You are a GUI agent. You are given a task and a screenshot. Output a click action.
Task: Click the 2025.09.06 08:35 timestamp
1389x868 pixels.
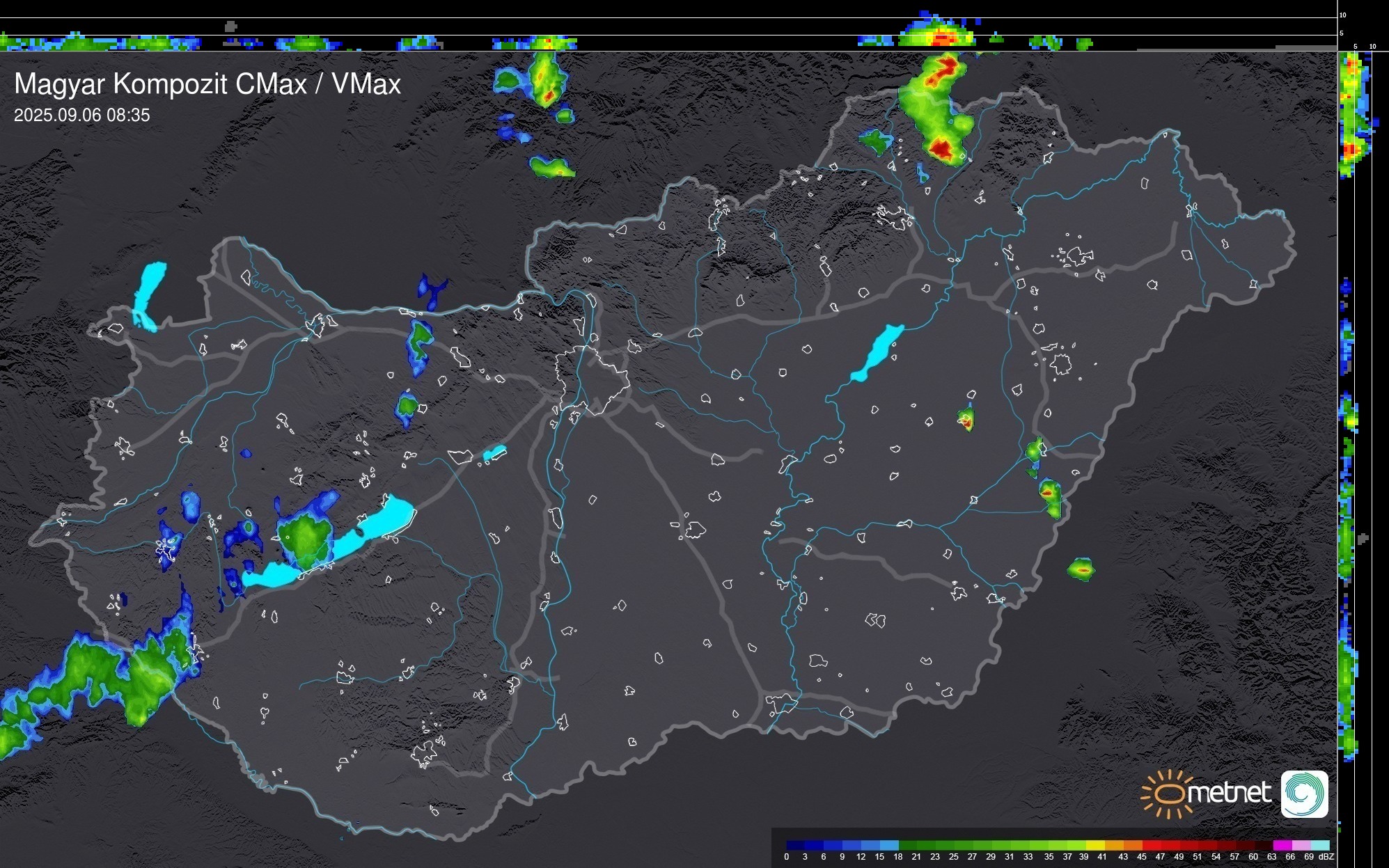(81, 116)
